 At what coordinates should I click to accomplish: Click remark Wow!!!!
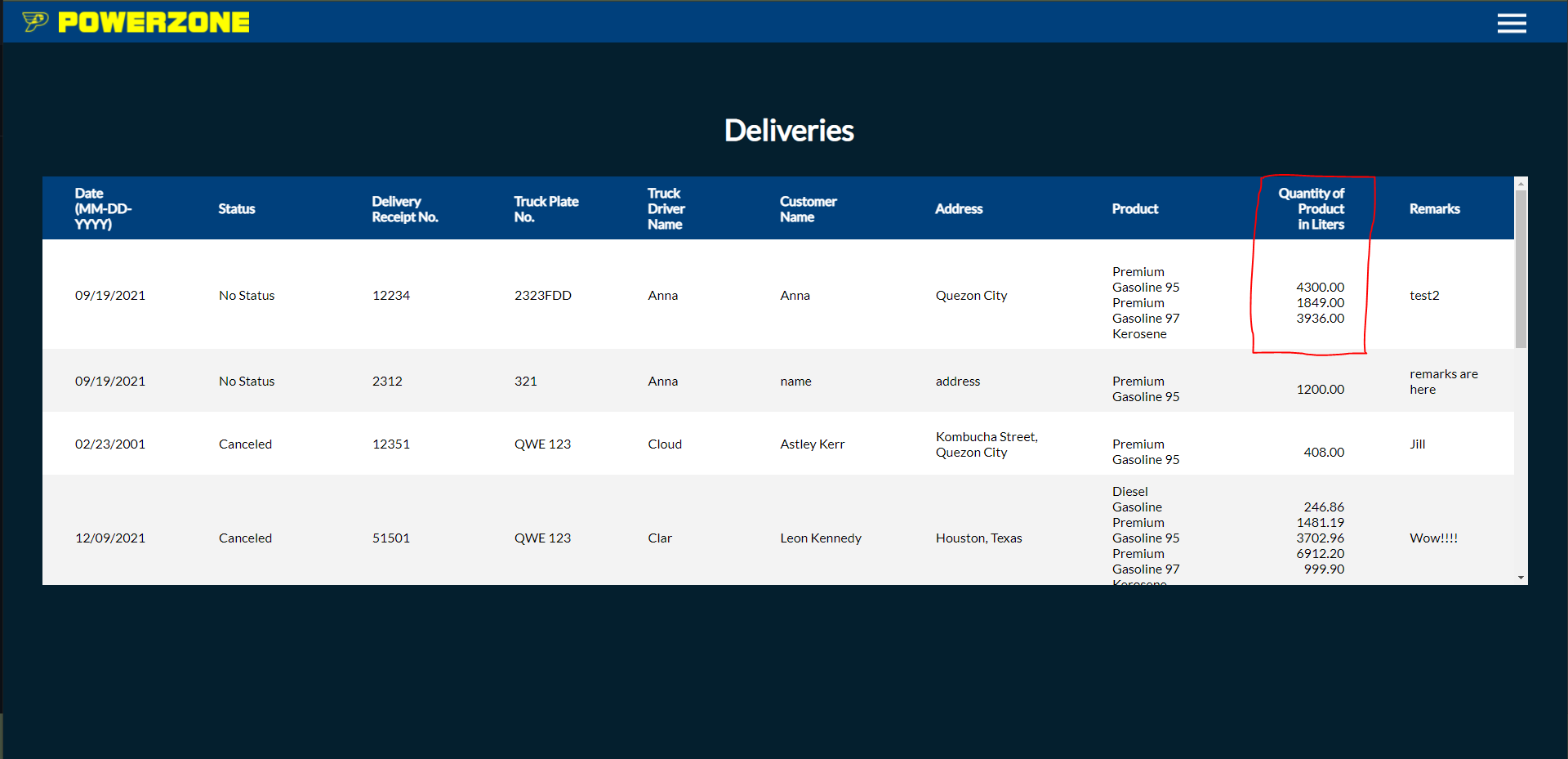[1434, 538]
